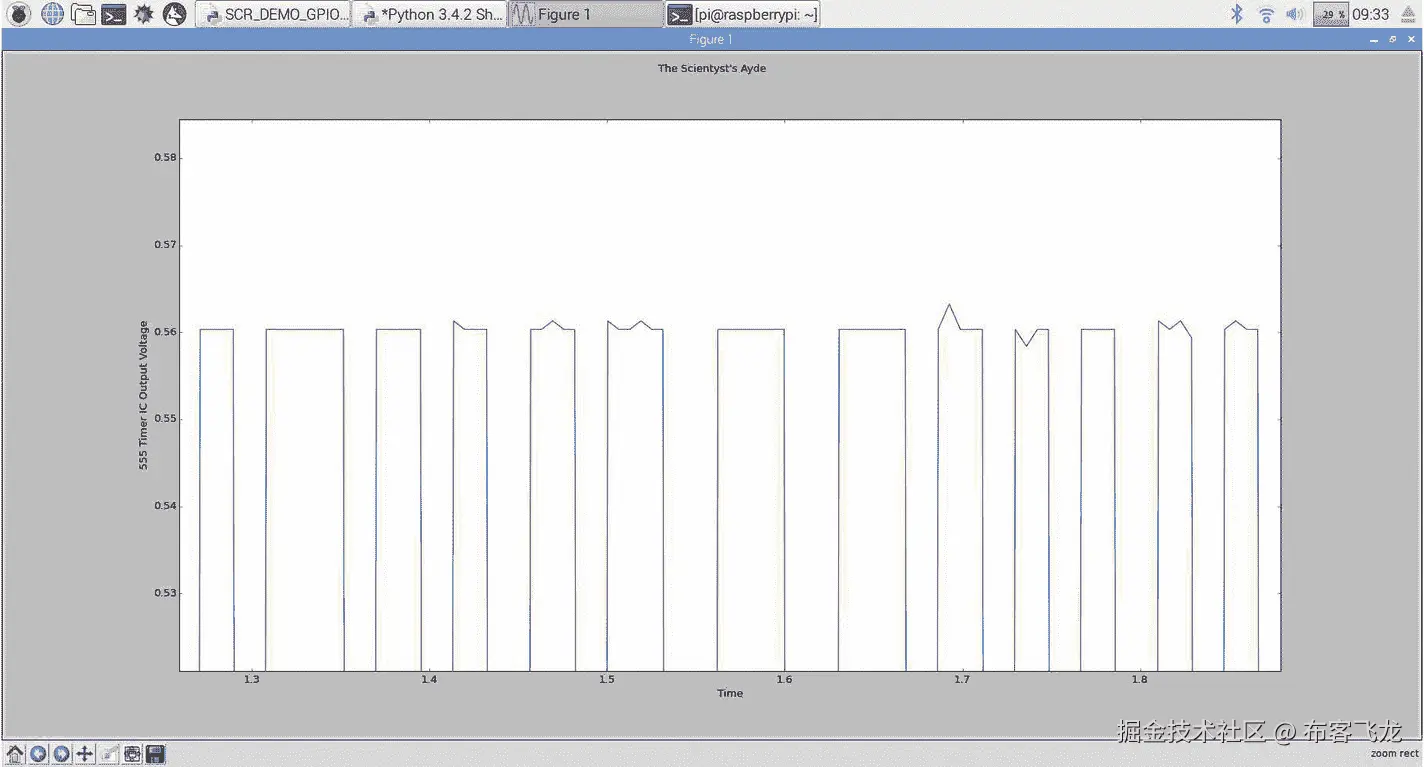Click the Back navigation arrow in Figure toolbar

click(37, 753)
